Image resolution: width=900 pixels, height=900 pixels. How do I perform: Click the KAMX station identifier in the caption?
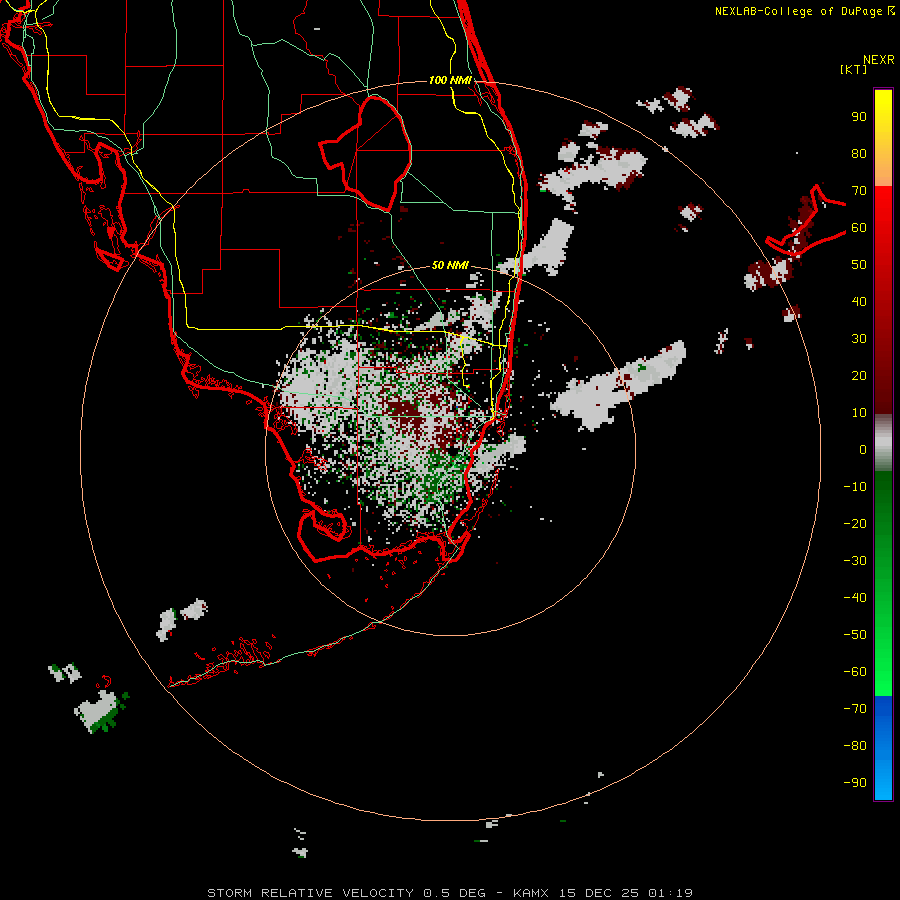click(x=531, y=893)
